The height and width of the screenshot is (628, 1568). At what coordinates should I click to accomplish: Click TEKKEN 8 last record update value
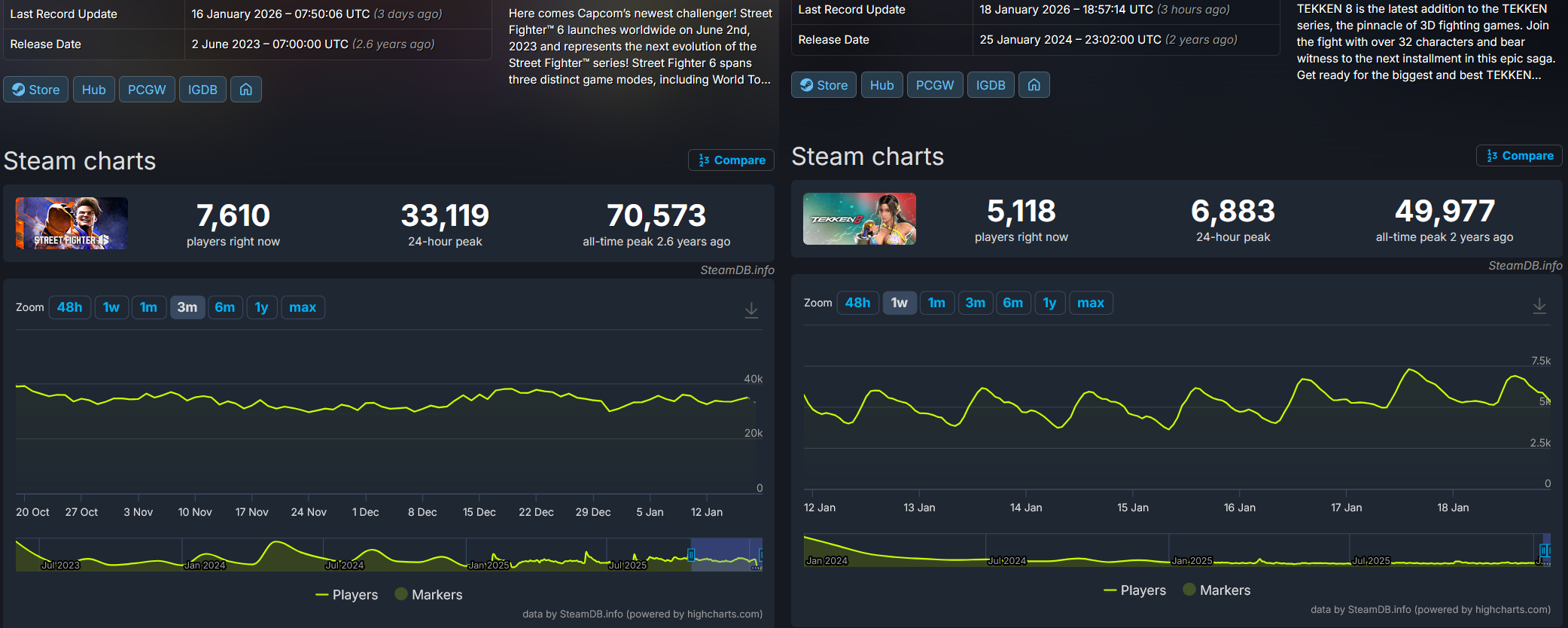(1105, 10)
